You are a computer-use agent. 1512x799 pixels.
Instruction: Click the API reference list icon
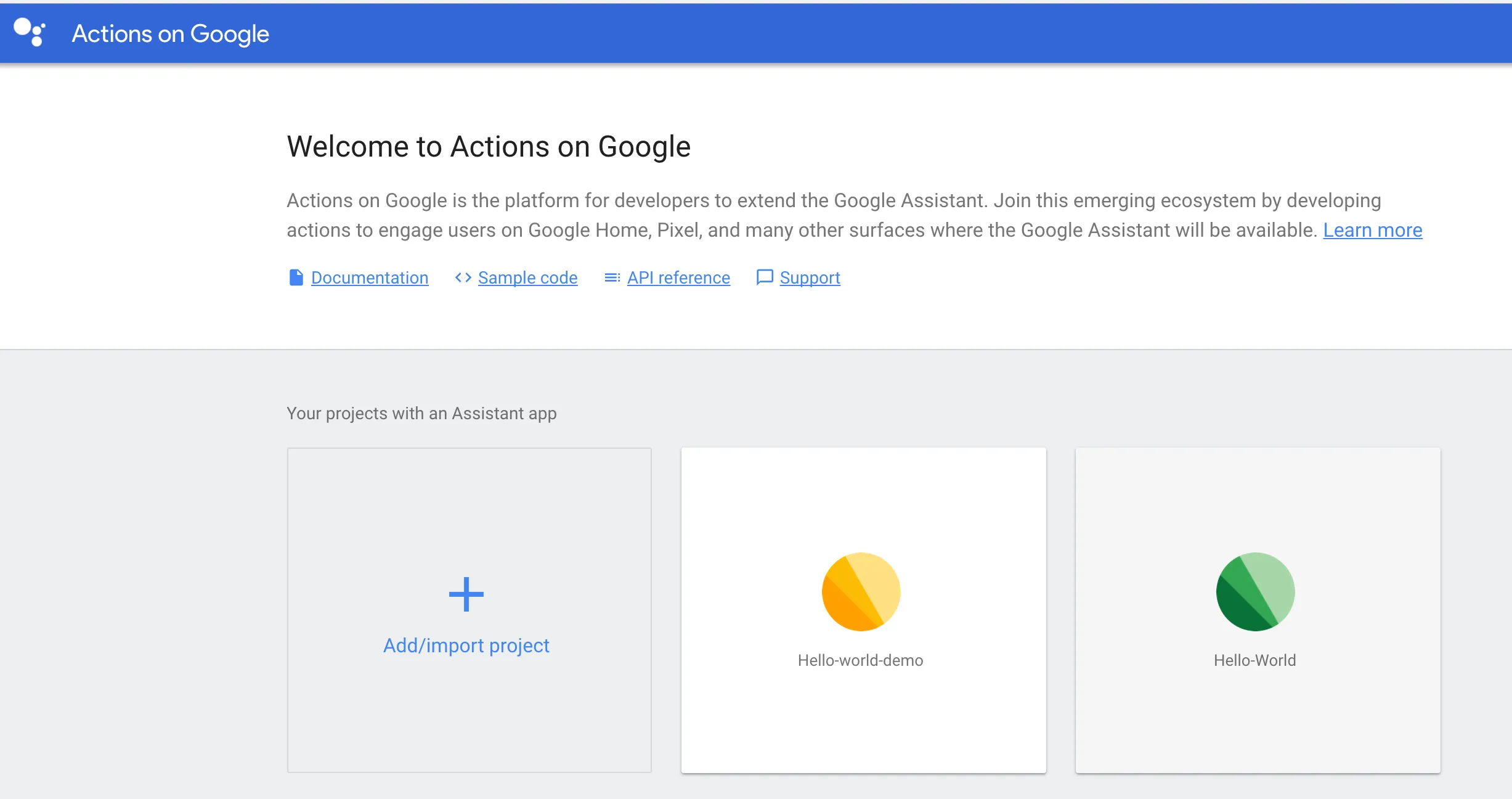tap(612, 277)
